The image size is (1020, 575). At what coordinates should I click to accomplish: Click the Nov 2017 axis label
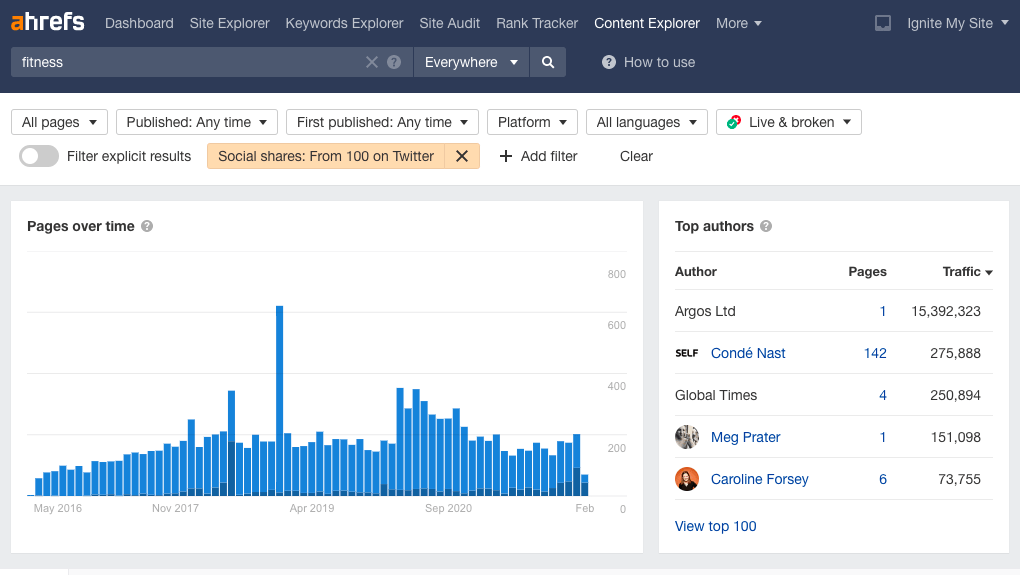point(175,509)
